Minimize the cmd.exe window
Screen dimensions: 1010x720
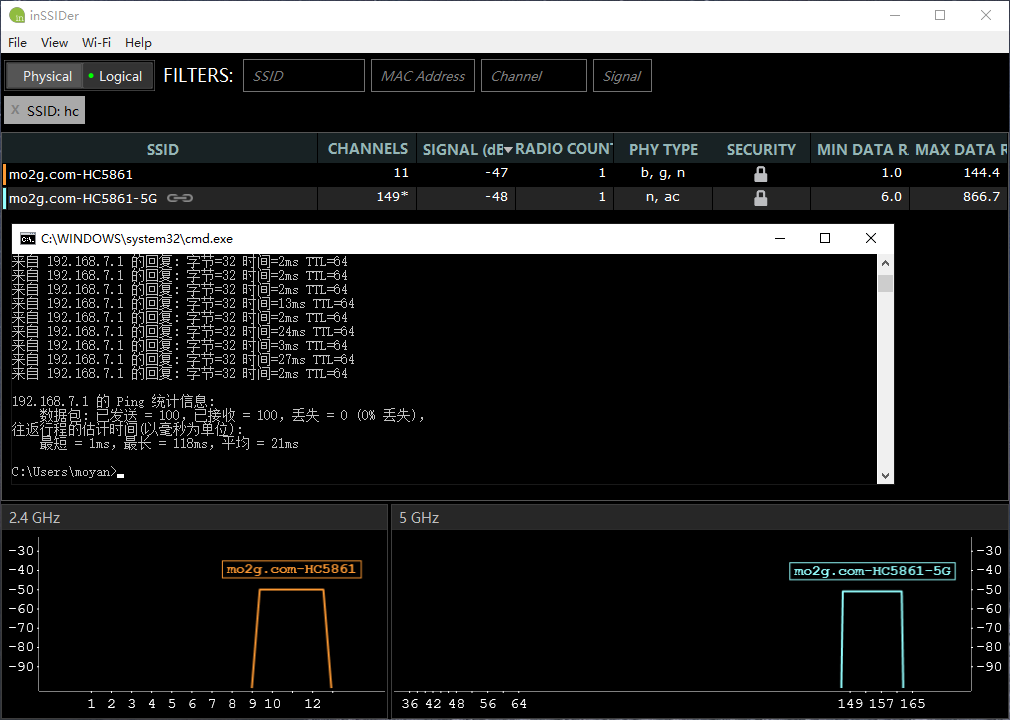[x=779, y=238]
